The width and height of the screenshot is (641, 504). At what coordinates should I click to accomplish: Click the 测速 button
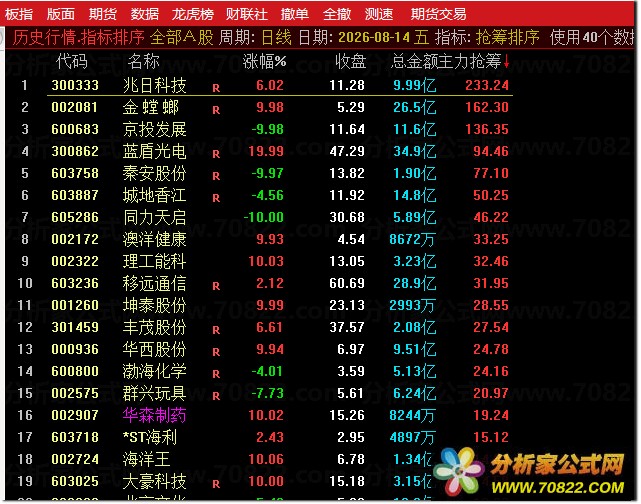tap(379, 14)
